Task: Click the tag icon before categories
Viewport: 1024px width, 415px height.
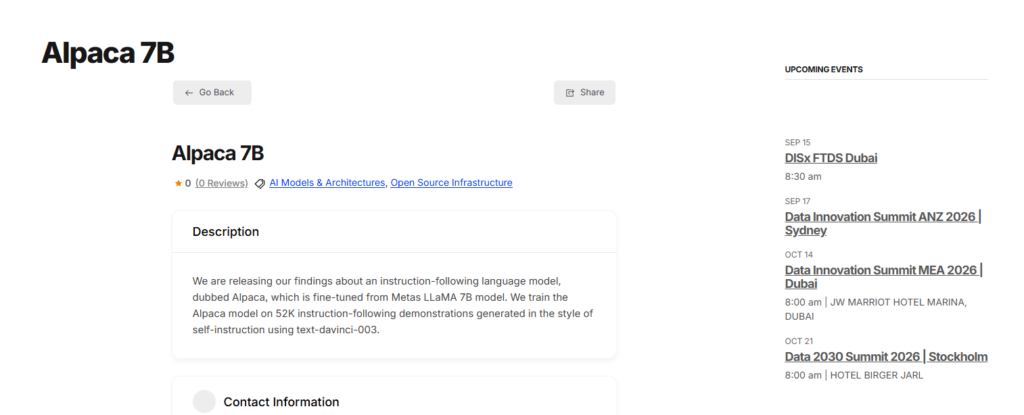Action: [259, 184]
